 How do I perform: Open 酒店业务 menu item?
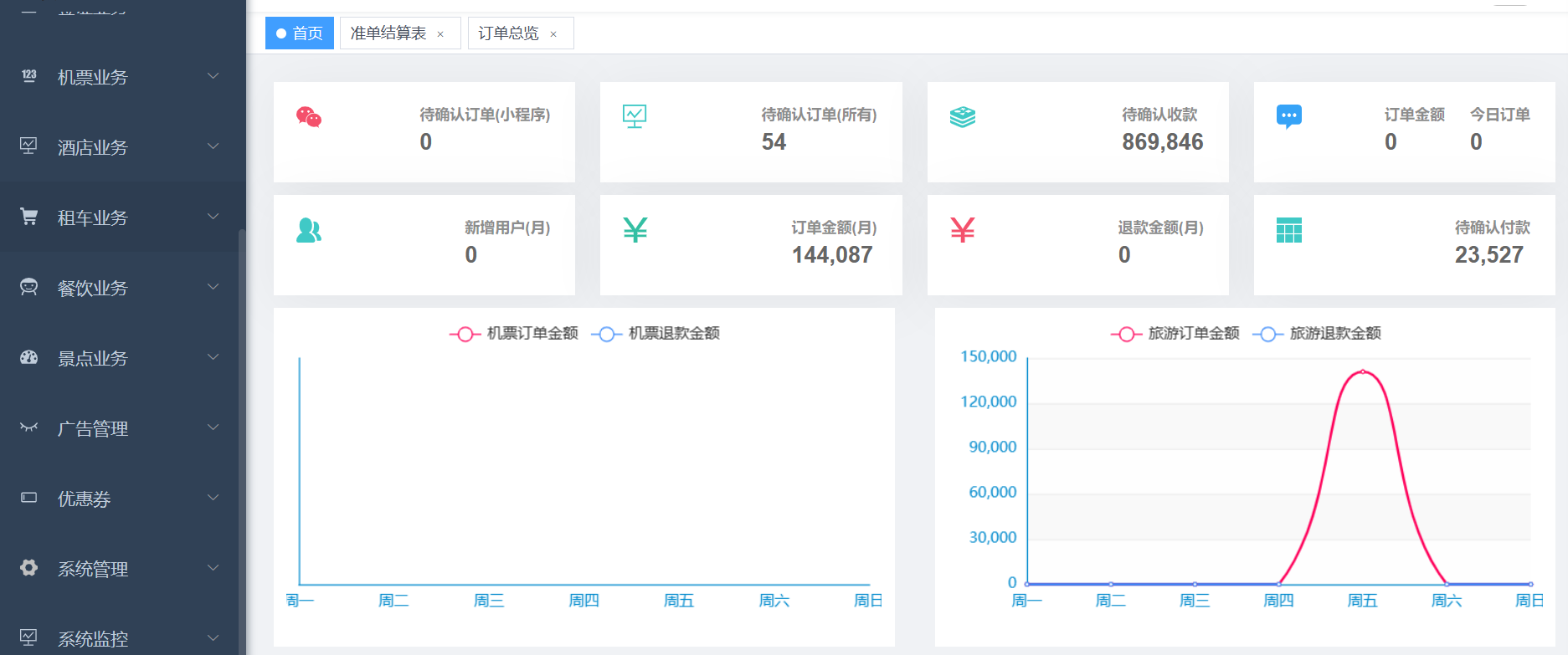pyautogui.click(x=123, y=146)
